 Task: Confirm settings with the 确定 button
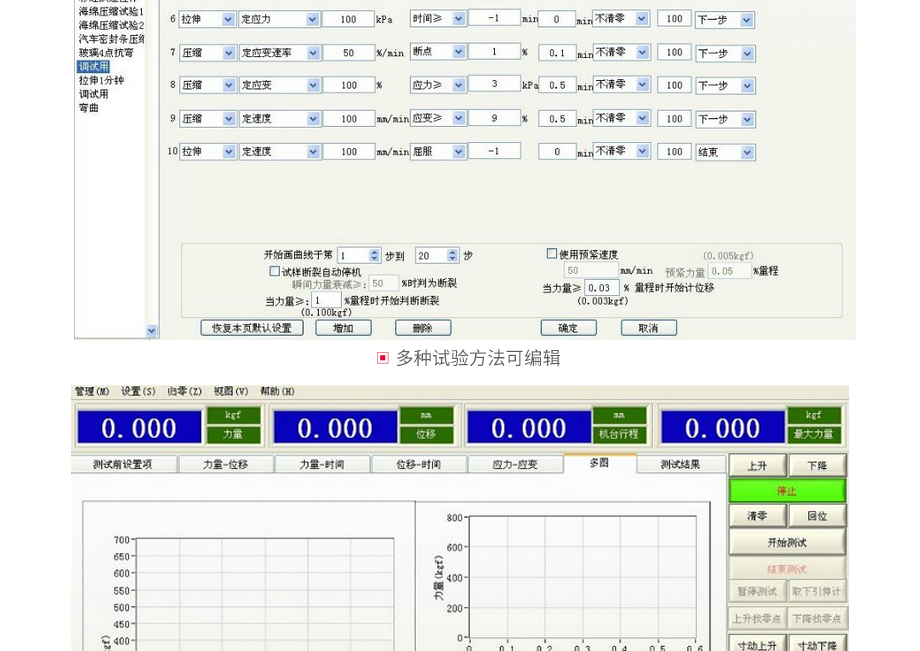coord(568,328)
